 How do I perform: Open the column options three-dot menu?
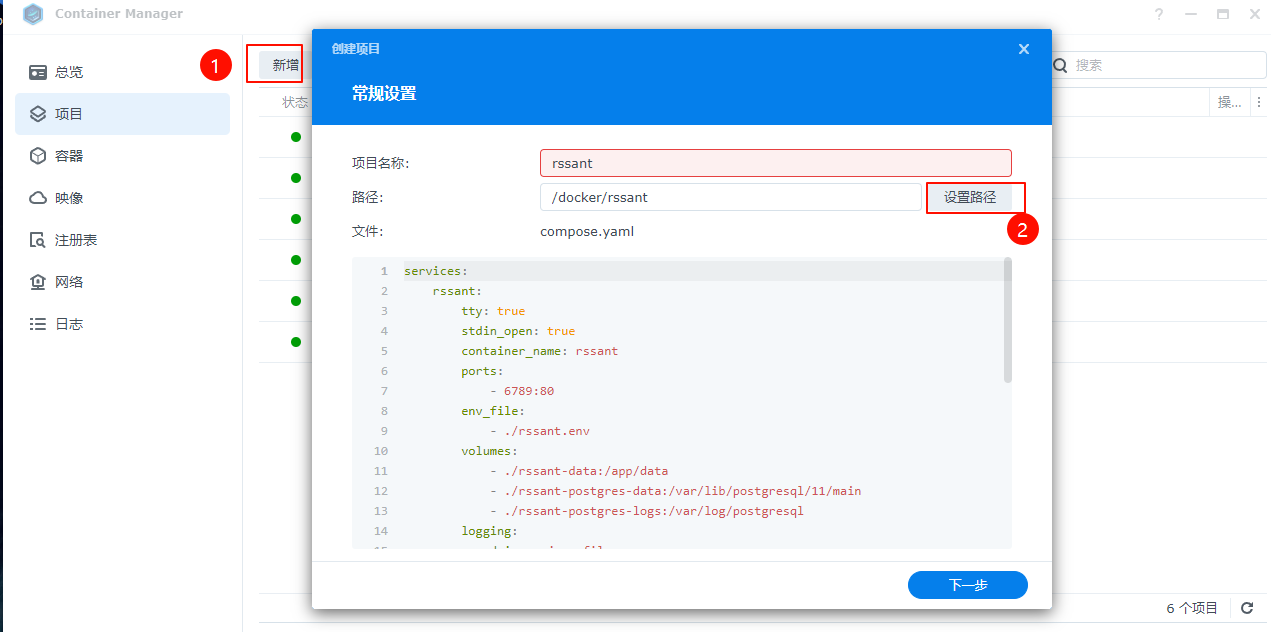click(x=1258, y=102)
